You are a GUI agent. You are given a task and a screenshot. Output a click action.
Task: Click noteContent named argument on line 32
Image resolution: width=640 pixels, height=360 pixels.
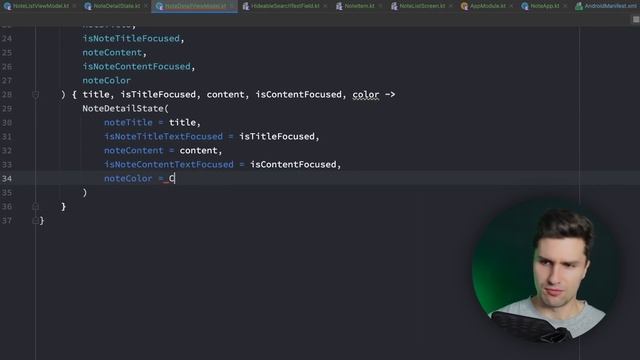coord(133,150)
